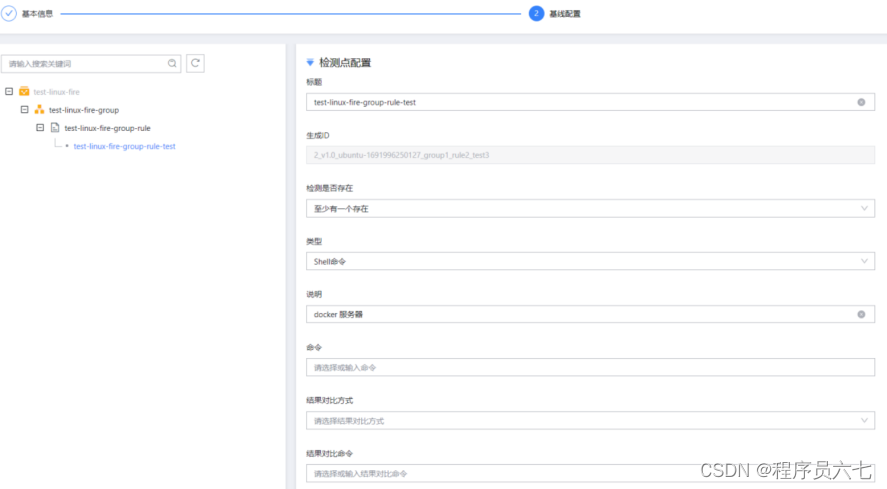Open the 检测是否存在 dropdown
Screen dimensions: 887x489
tap(590, 208)
